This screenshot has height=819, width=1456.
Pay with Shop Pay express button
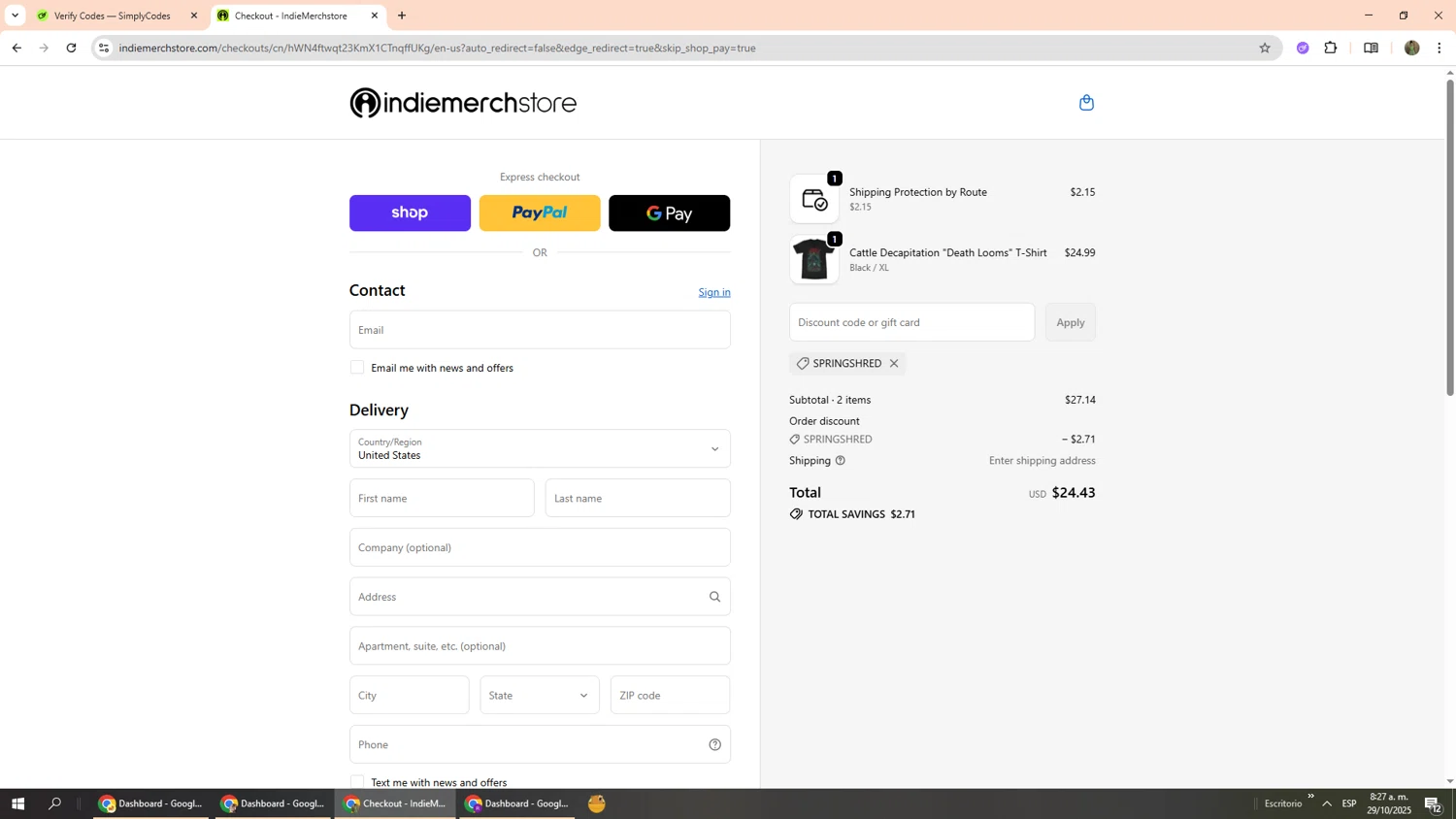point(410,213)
